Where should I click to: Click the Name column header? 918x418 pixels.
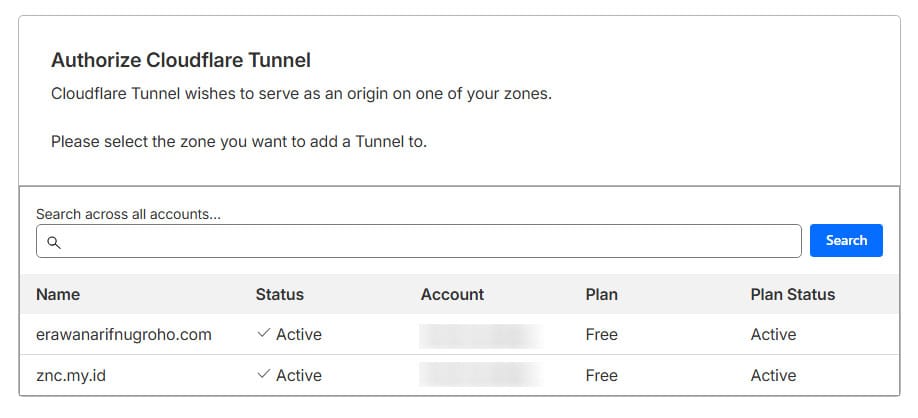[58, 294]
